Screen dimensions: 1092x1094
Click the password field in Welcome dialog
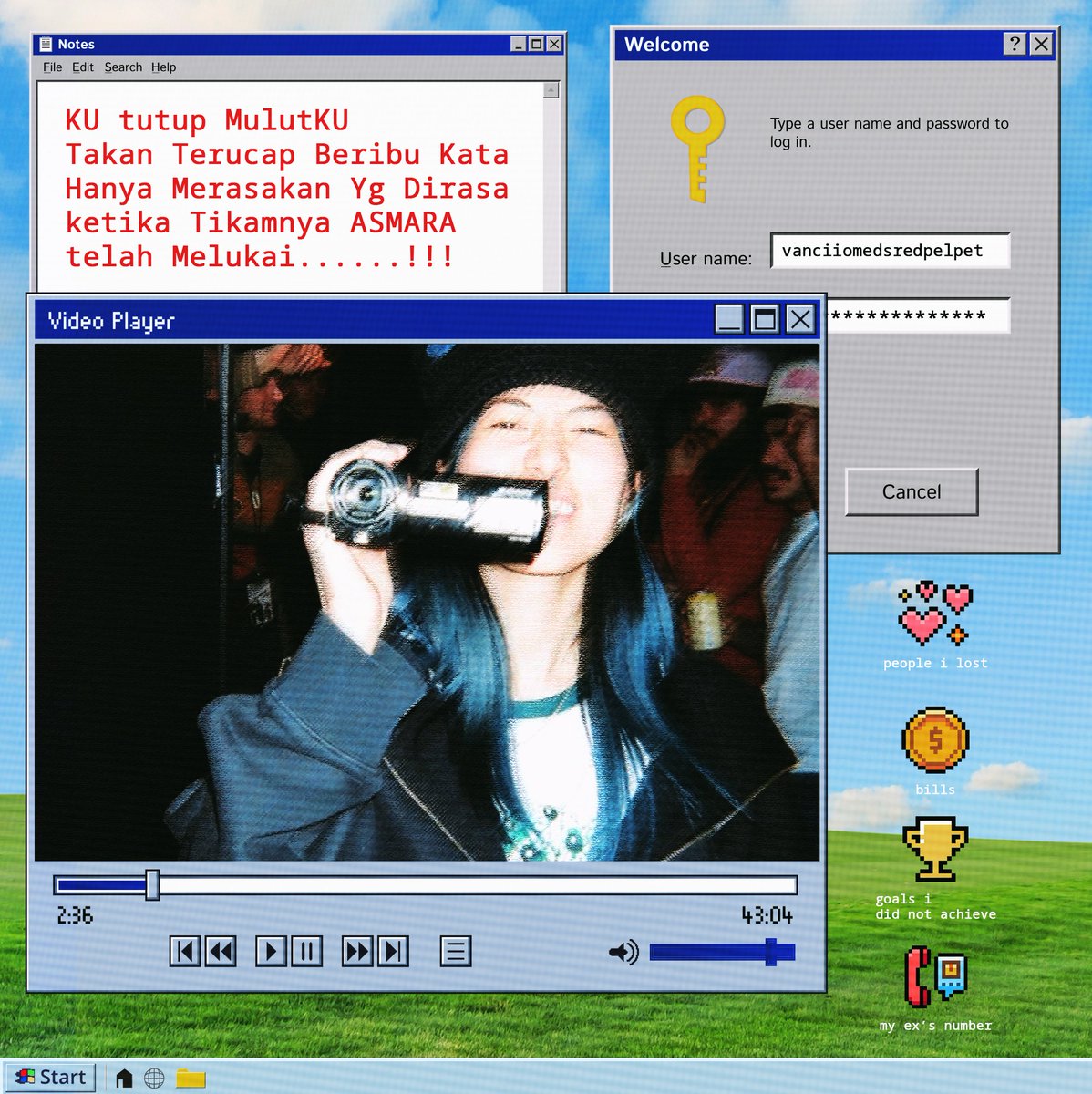[x=917, y=316]
